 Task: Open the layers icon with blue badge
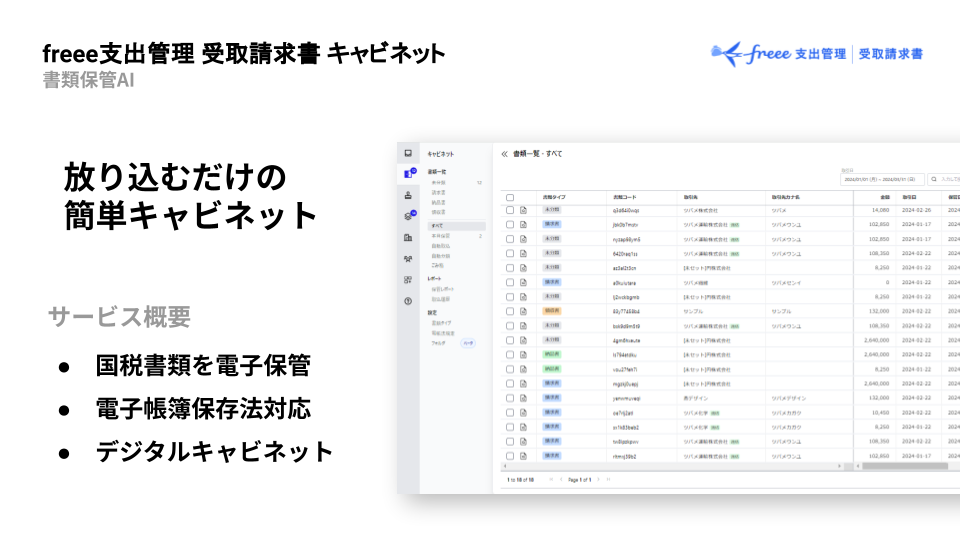(409, 216)
